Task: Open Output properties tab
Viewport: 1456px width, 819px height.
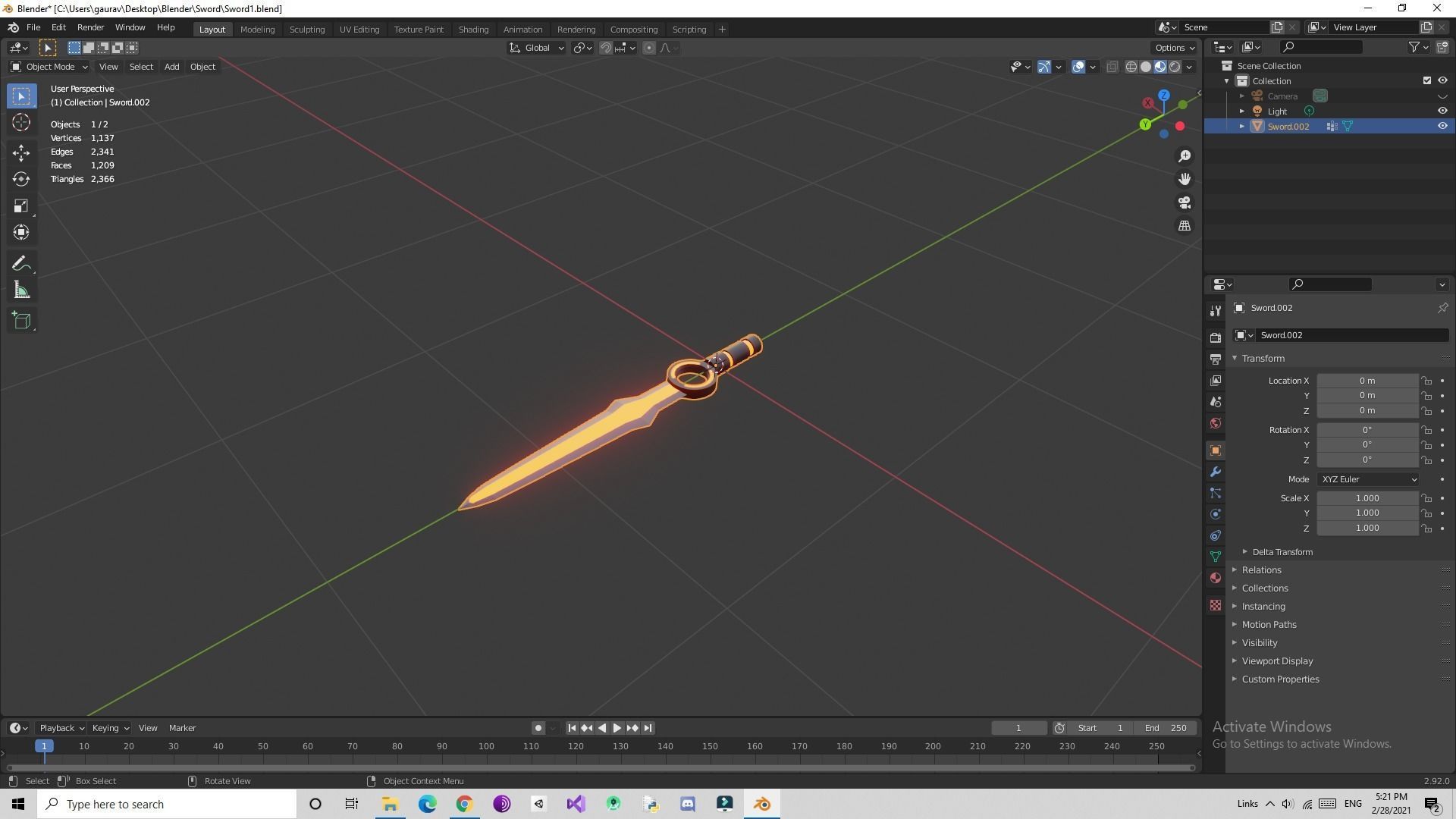Action: click(x=1216, y=359)
